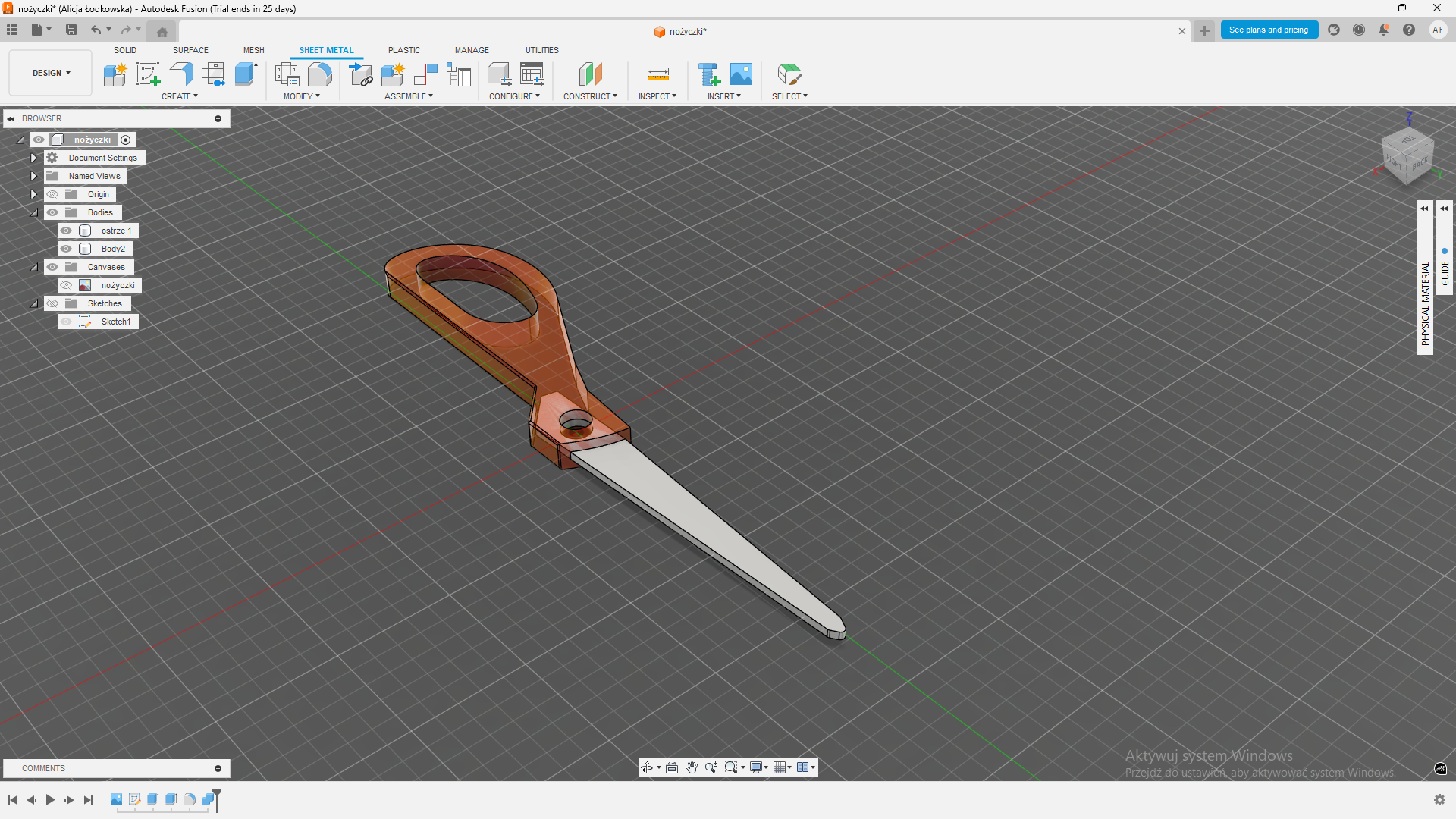Expand the Document Settings node
This screenshot has height=819, width=1456.
pyautogui.click(x=33, y=158)
